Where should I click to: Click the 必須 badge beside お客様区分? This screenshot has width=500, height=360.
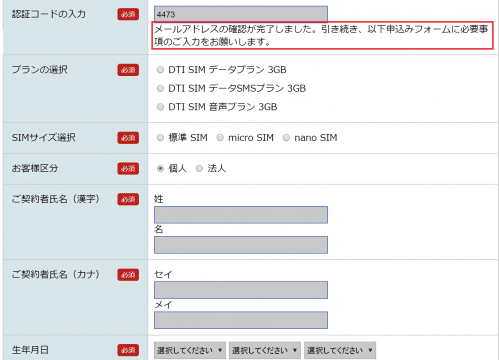128,169
